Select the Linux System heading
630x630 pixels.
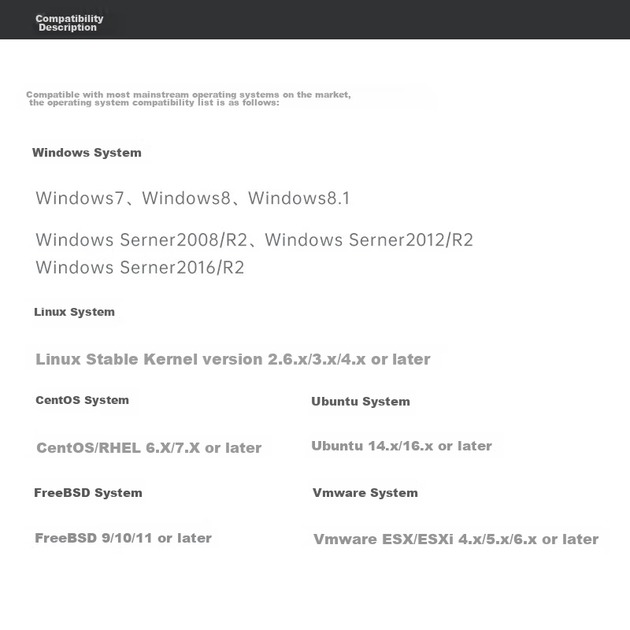point(74,312)
